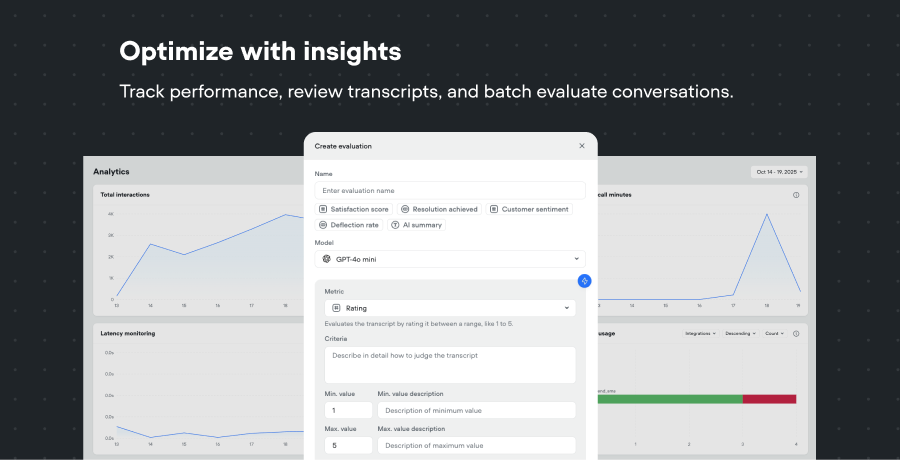Open the Oct 14 - 19, 2025 date picker

(x=779, y=172)
